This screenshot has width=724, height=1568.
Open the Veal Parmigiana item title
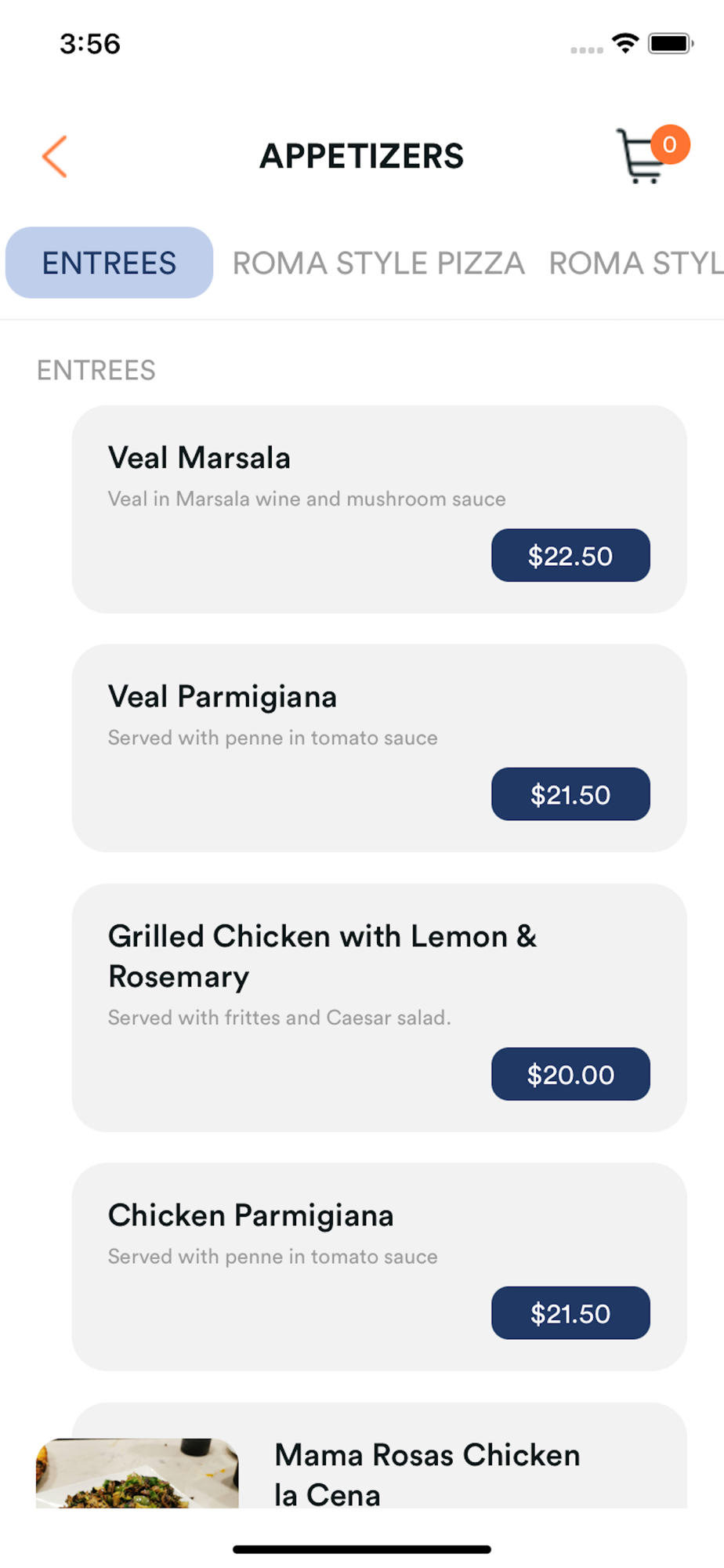point(223,696)
